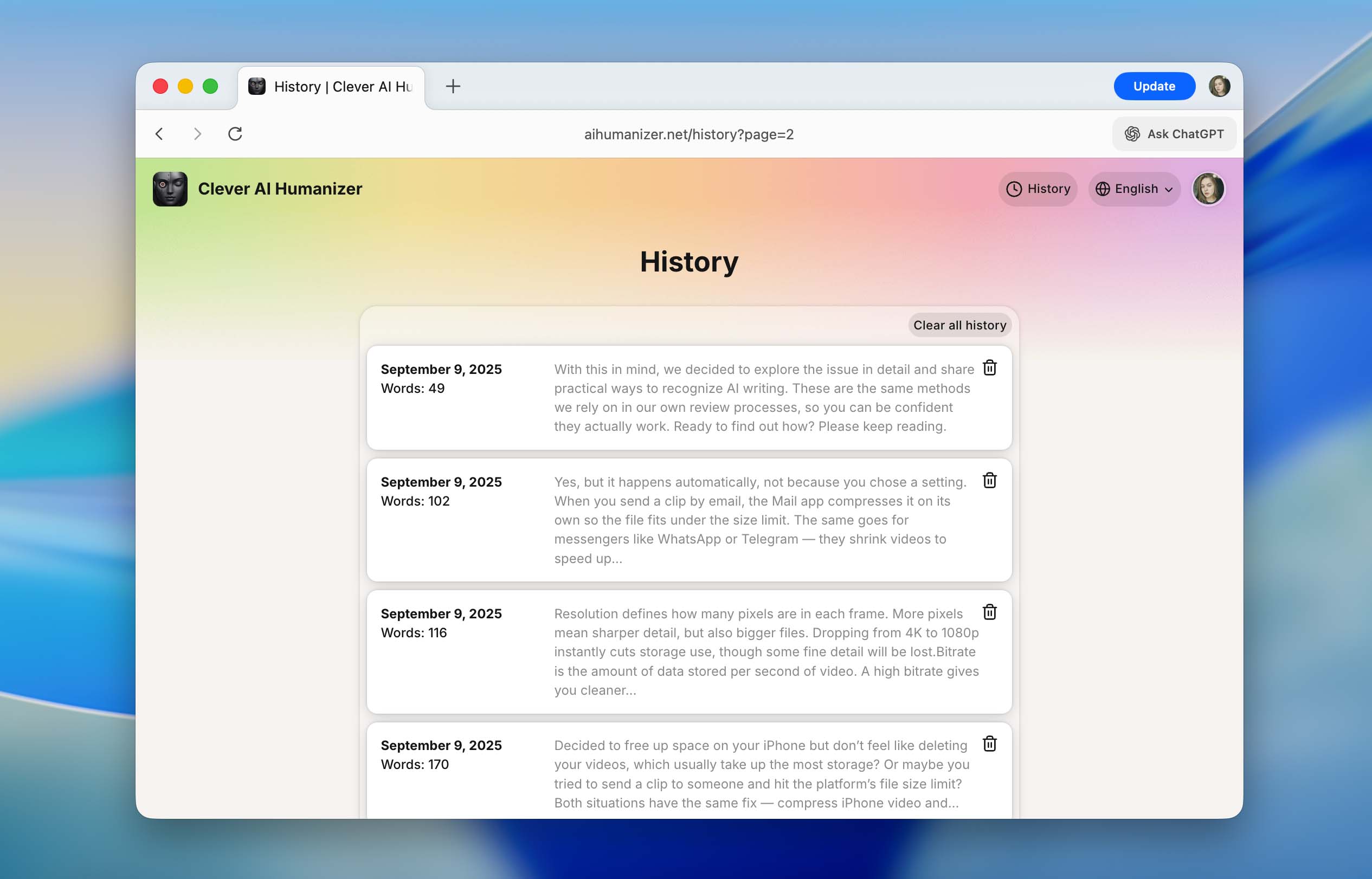Viewport: 1372px width, 879px height.
Task: Click the 'Words: 170' label
Action: click(x=415, y=764)
